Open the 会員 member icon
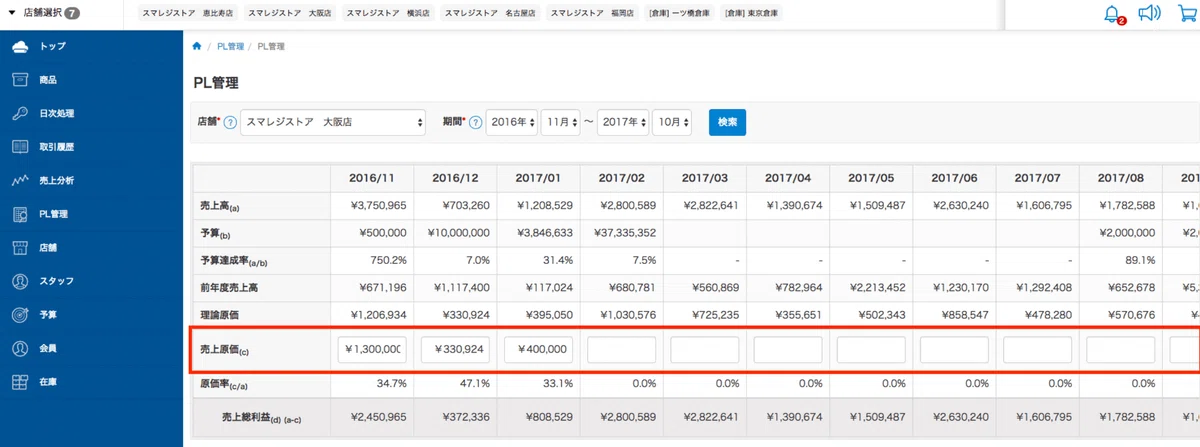1200x447 pixels. [x=20, y=348]
